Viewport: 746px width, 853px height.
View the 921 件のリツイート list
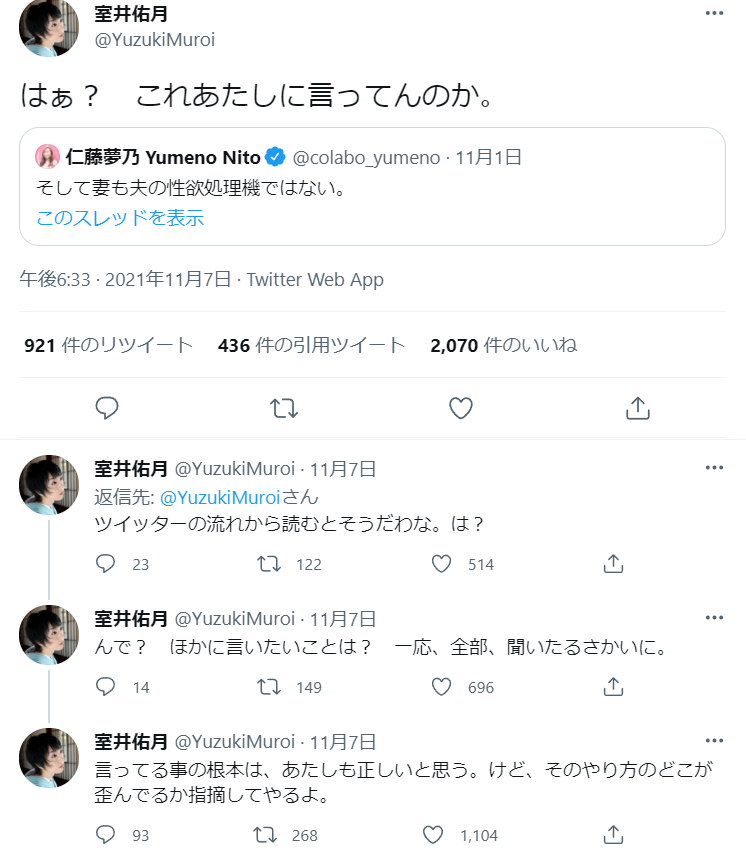pos(108,346)
